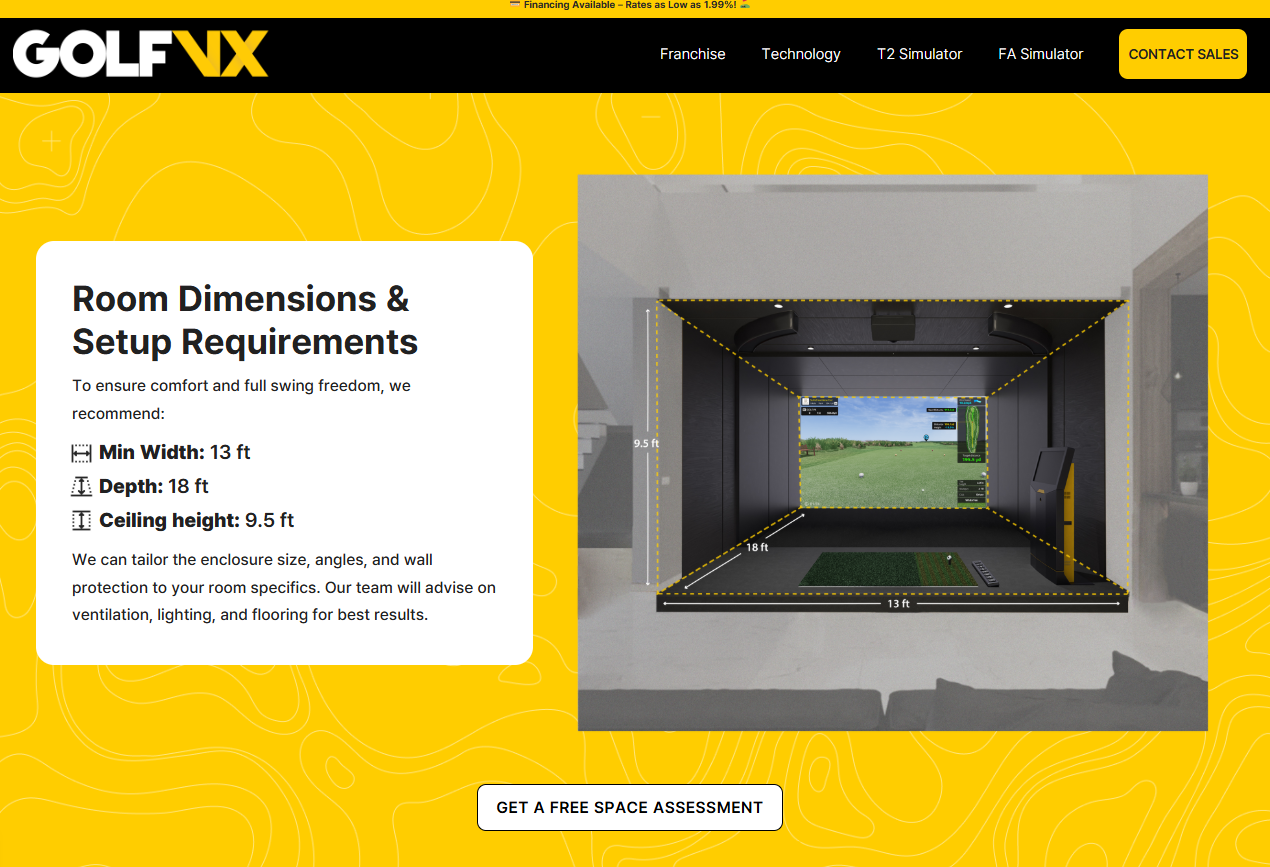Click the Depth dimension icon
This screenshot has width=1270, height=867.
(82, 487)
